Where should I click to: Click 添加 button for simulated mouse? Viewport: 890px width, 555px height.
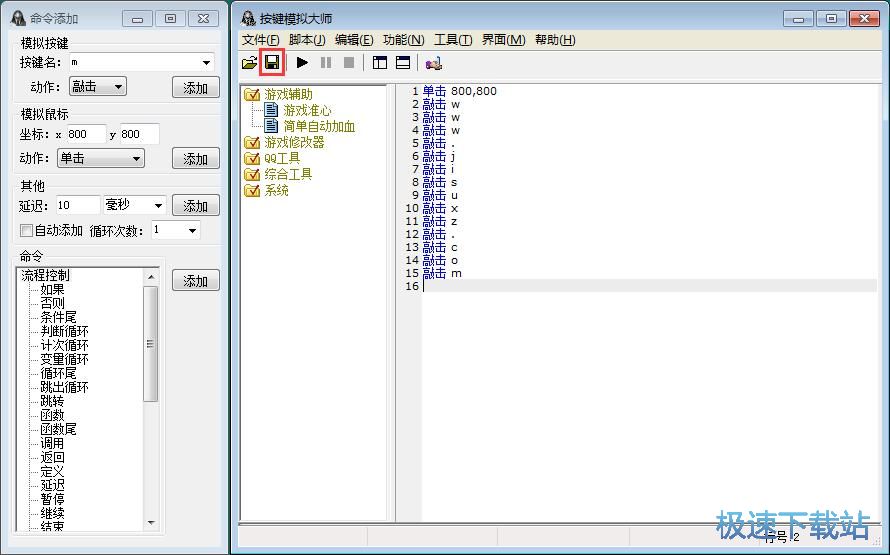(196, 159)
